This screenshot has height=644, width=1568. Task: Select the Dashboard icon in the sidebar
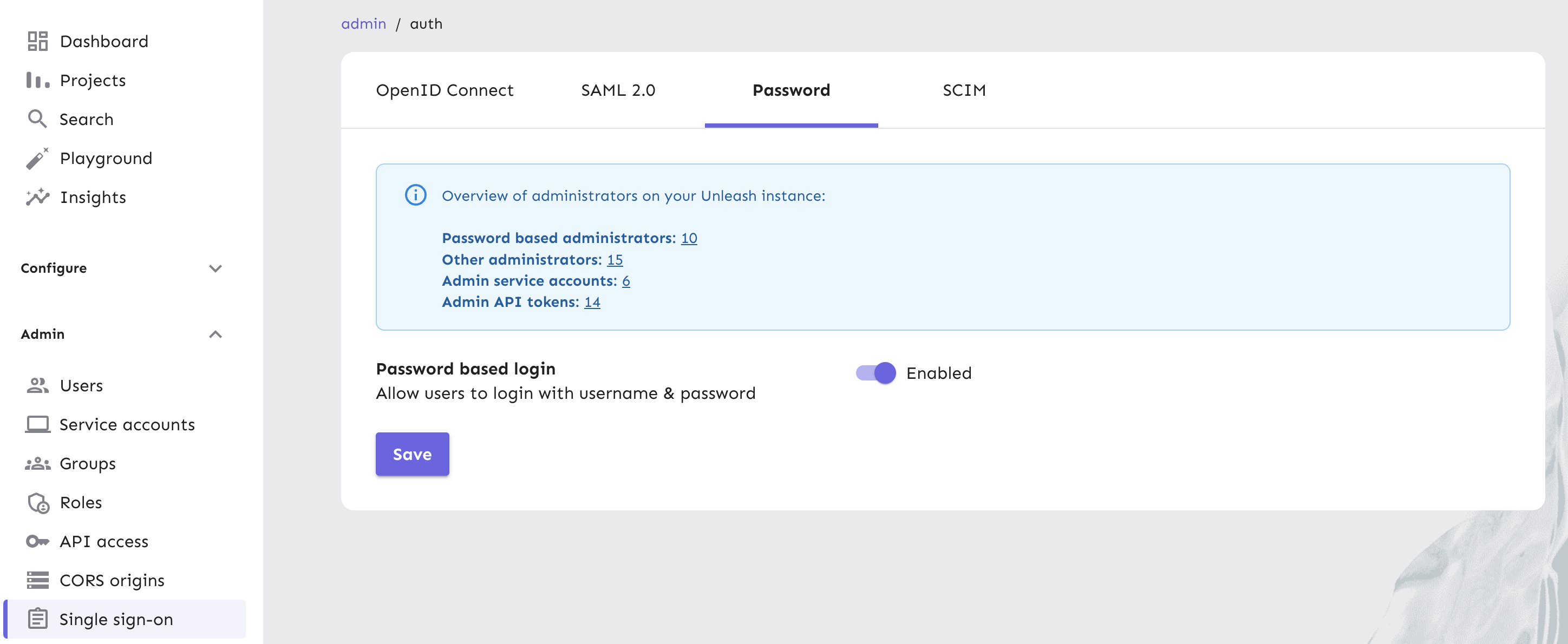pos(38,41)
